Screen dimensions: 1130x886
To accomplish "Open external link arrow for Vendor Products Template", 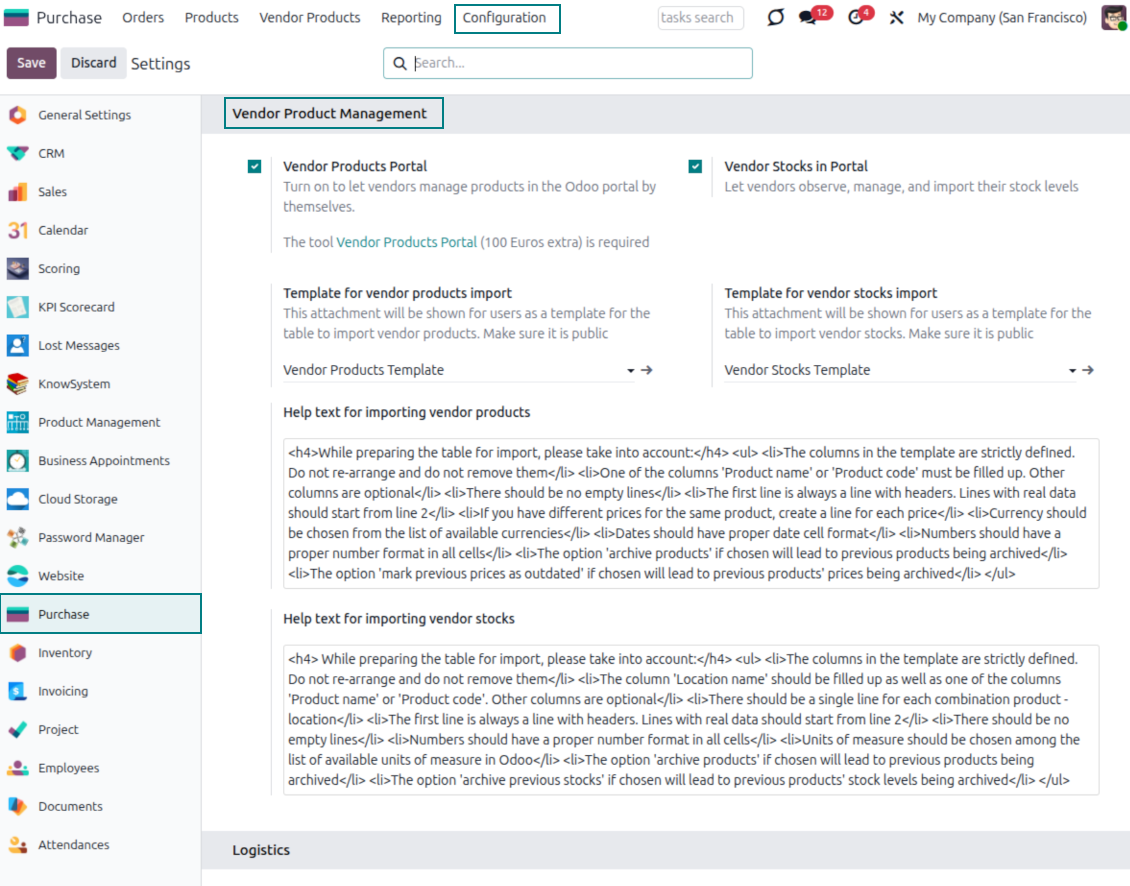I will click(x=647, y=370).
